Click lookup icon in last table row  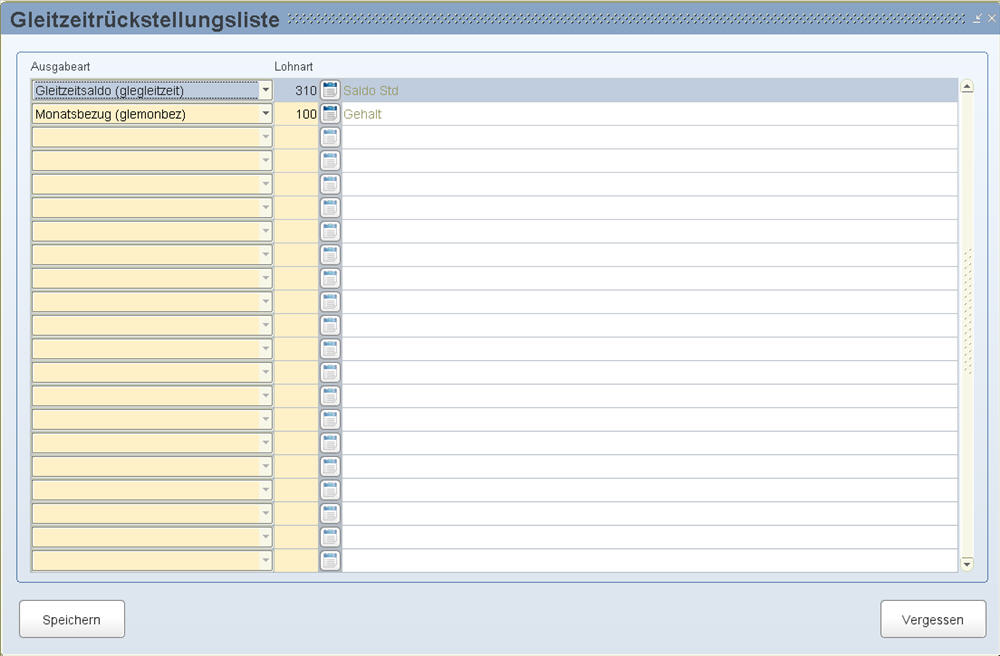pos(330,561)
